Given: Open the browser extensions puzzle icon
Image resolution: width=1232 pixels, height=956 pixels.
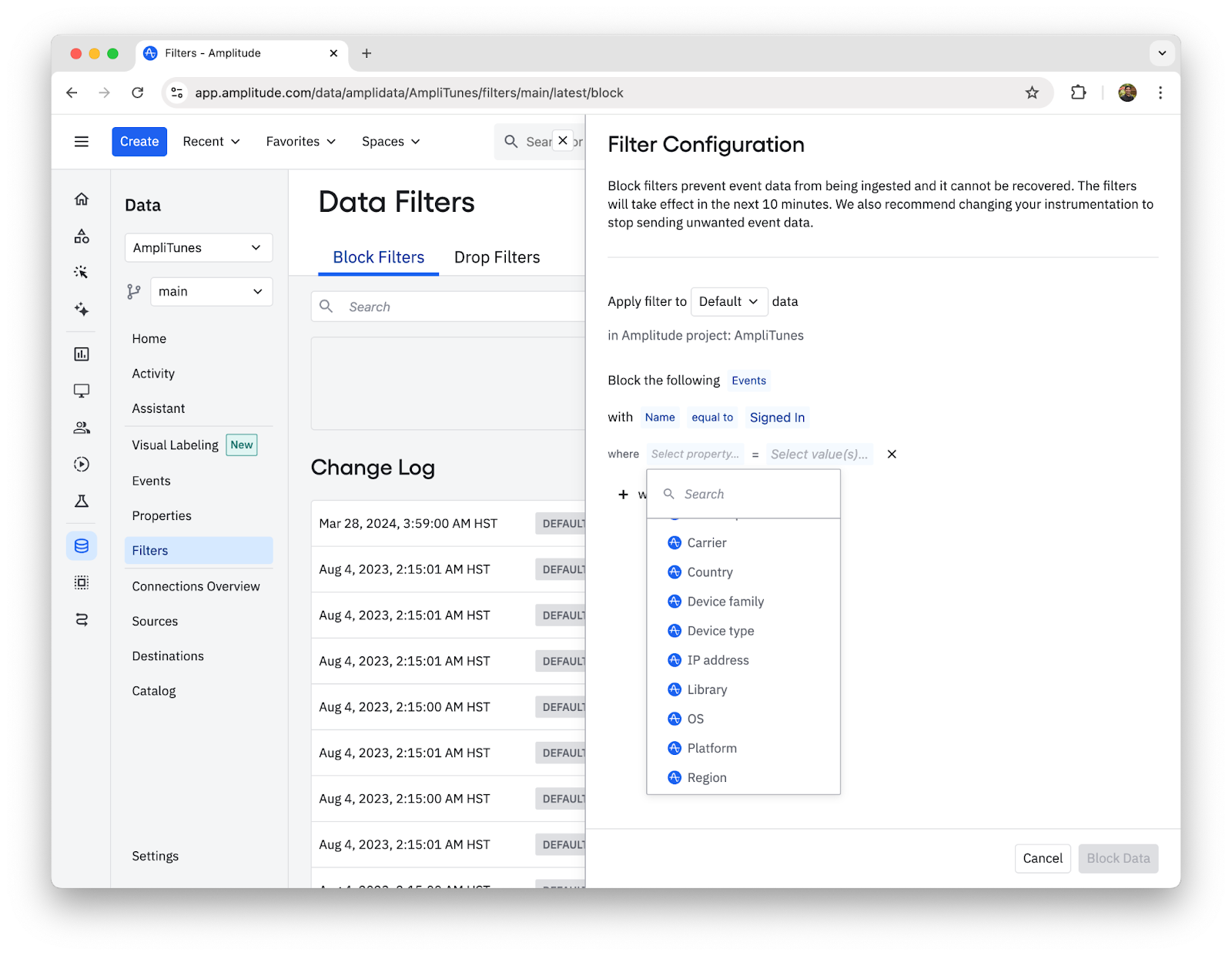Looking at the screenshot, I should coord(1079,93).
